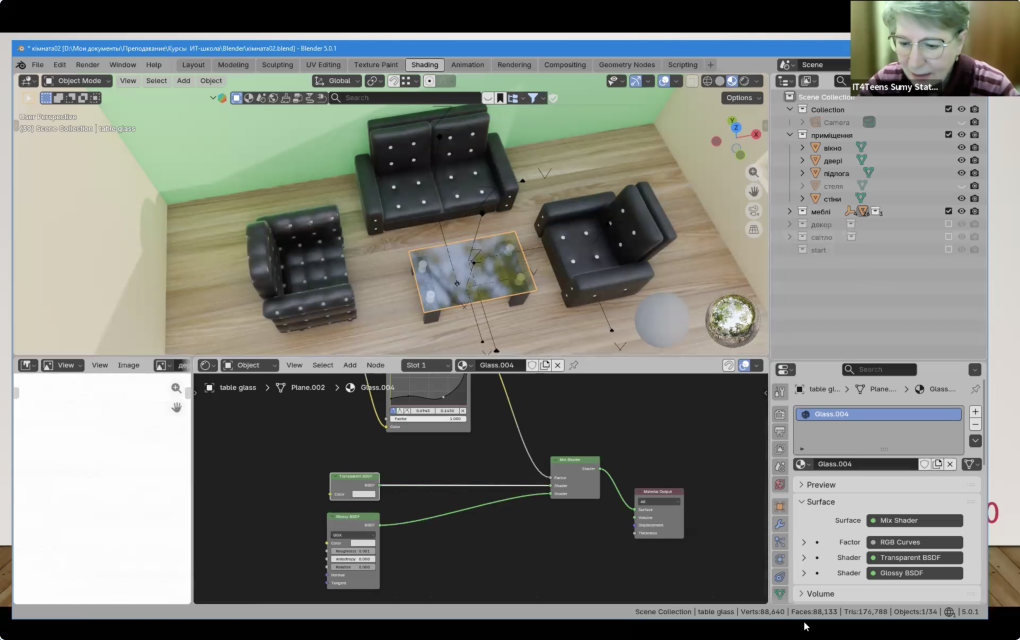Screen dimensions: 1020x640
Task: Click the add material slot plus button
Action: coord(975,411)
